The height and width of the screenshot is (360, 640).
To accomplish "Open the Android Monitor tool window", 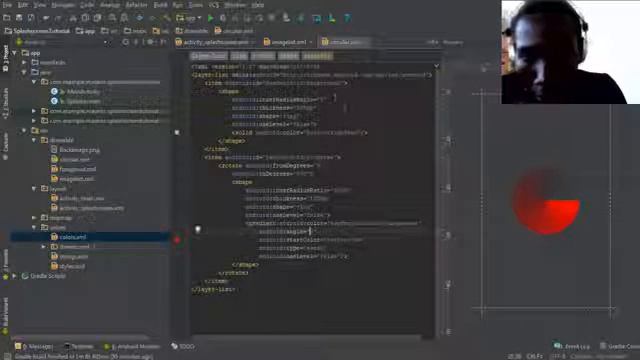I will [132, 346].
